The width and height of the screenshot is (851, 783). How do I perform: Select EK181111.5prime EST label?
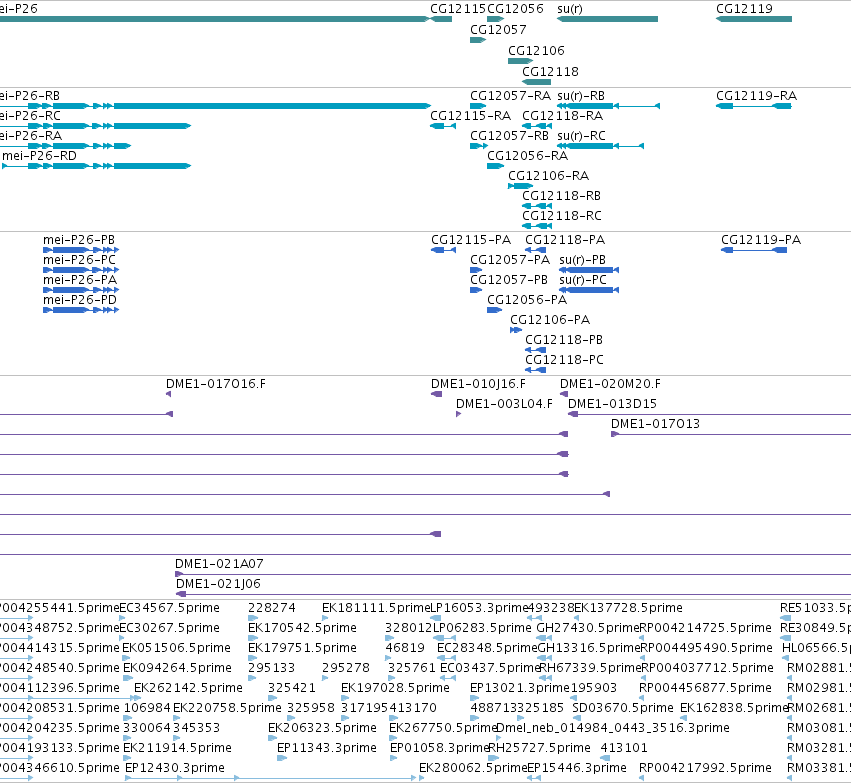tap(376, 608)
